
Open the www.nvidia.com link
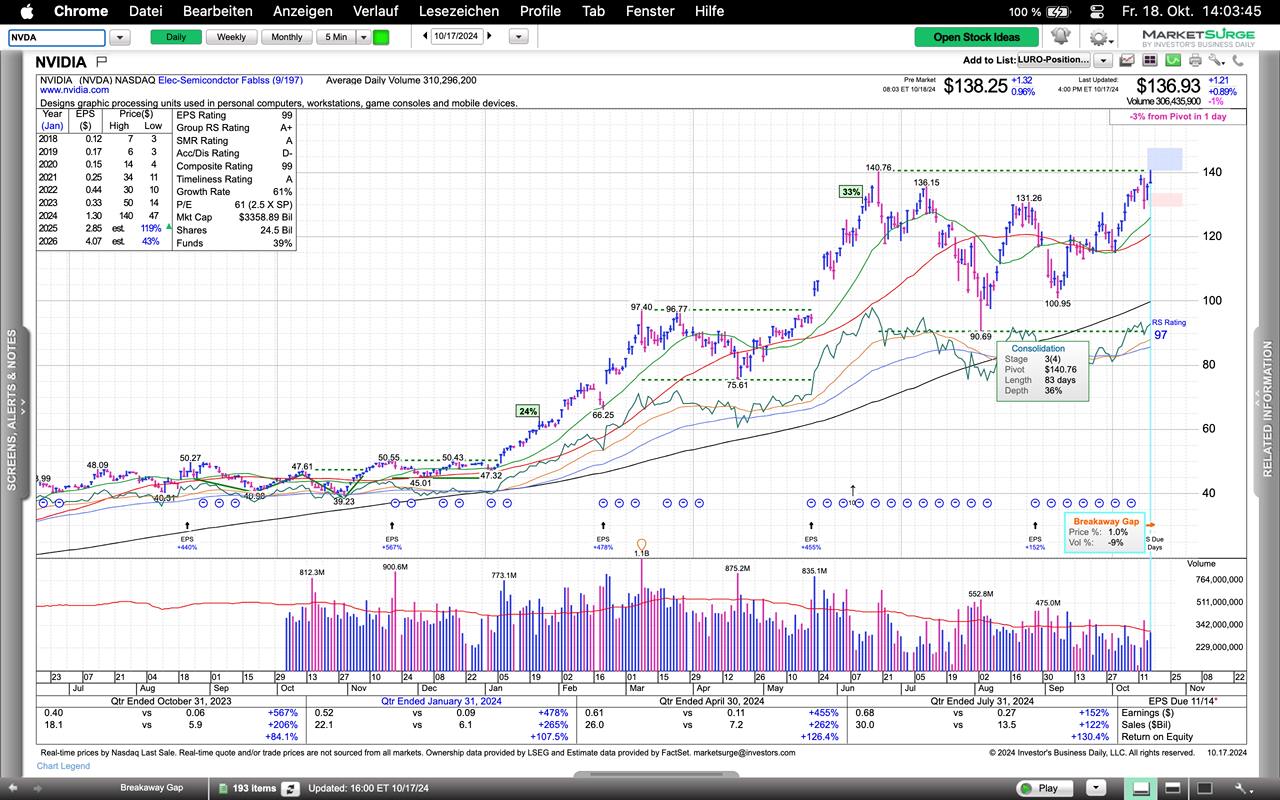coord(74,90)
